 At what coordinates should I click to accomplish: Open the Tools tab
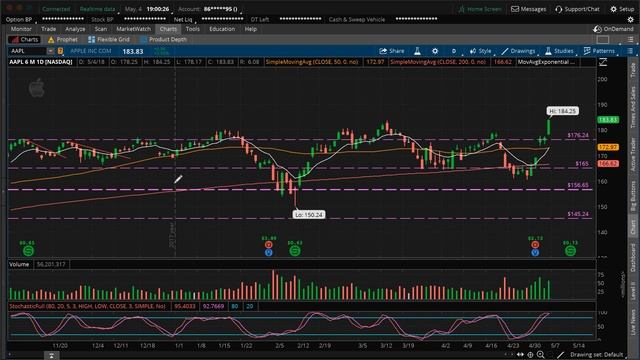click(193, 29)
